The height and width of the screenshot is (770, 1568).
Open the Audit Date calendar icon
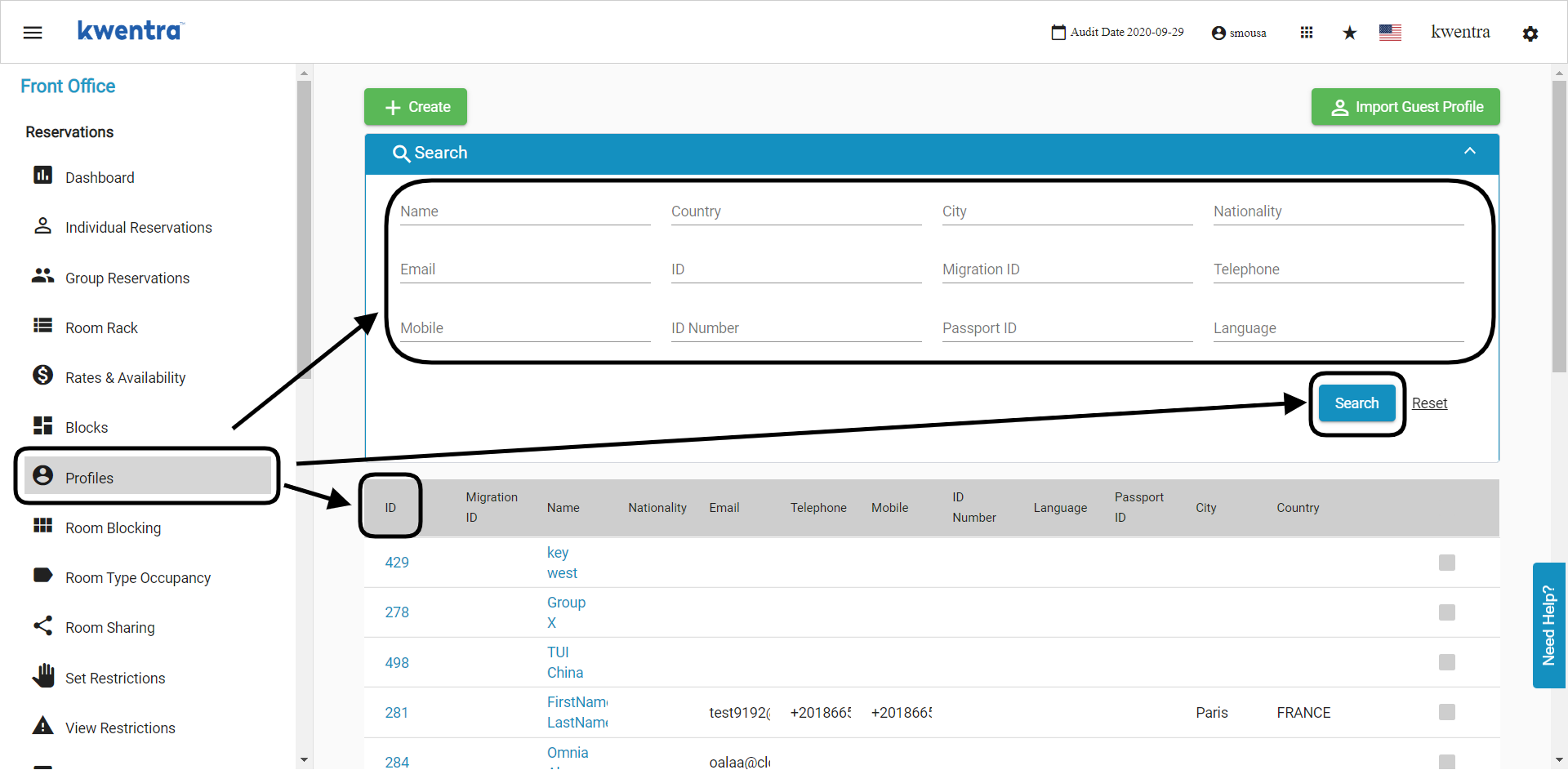1058,33
